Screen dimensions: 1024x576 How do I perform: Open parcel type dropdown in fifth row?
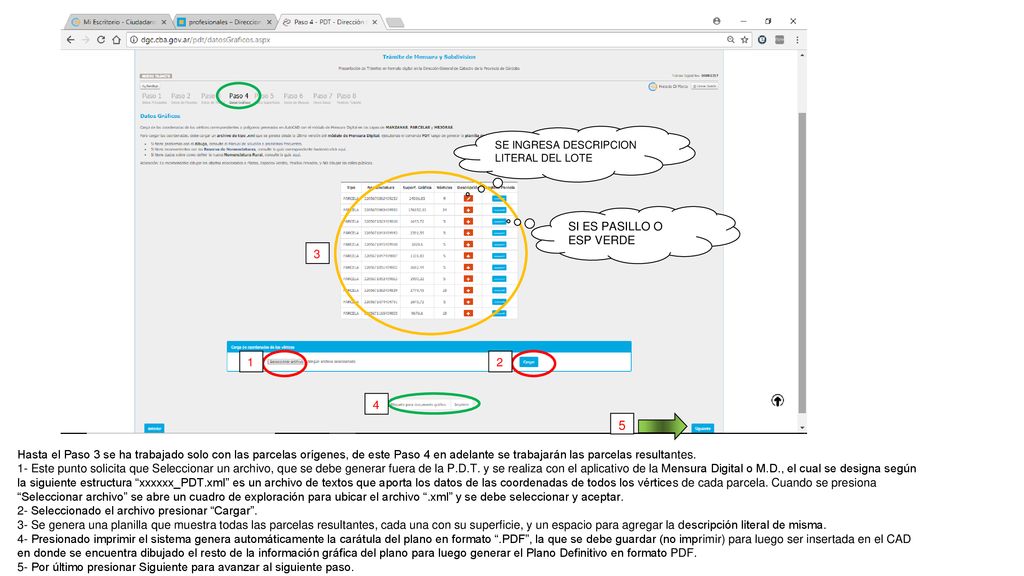499,244
